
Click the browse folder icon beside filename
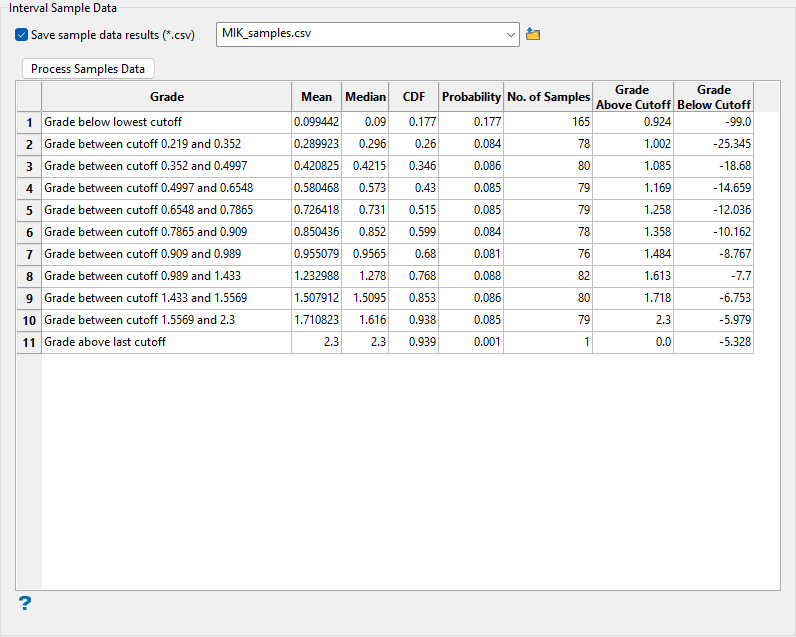533,35
